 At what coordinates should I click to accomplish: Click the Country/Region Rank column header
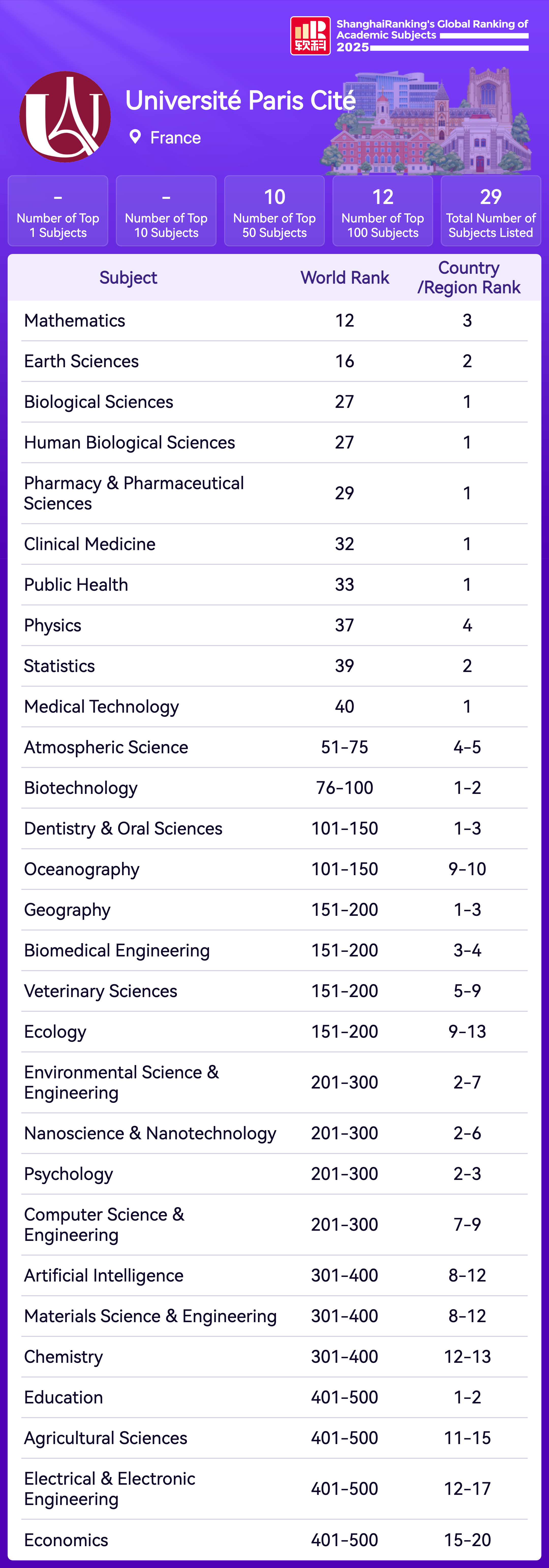click(469, 278)
